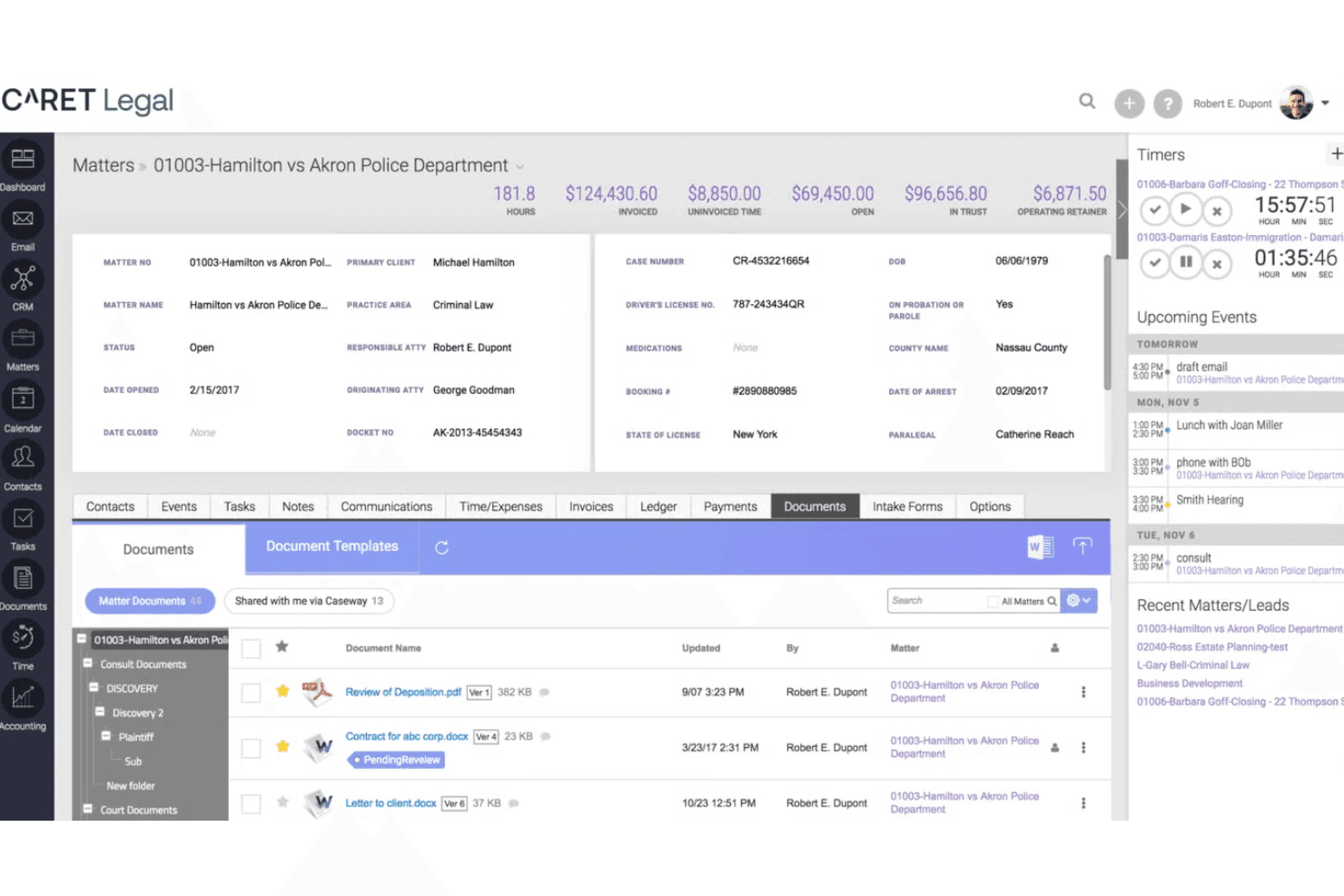Collapse the Consult Documents folder
1344x896 pixels.
[88, 664]
